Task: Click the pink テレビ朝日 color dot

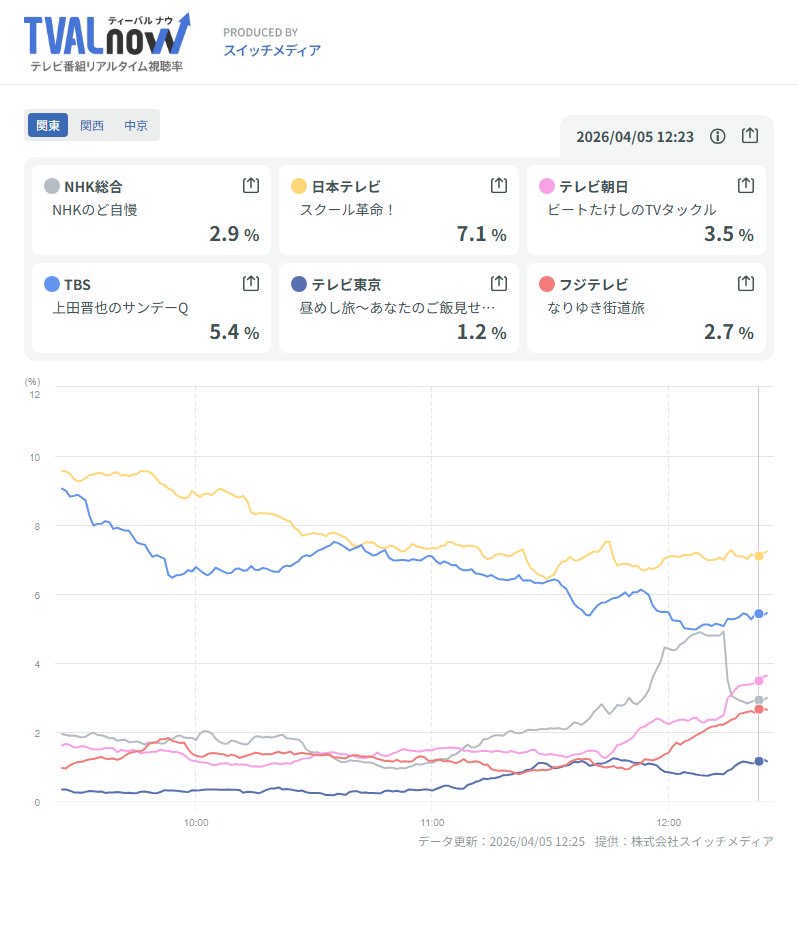Action: 546,186
